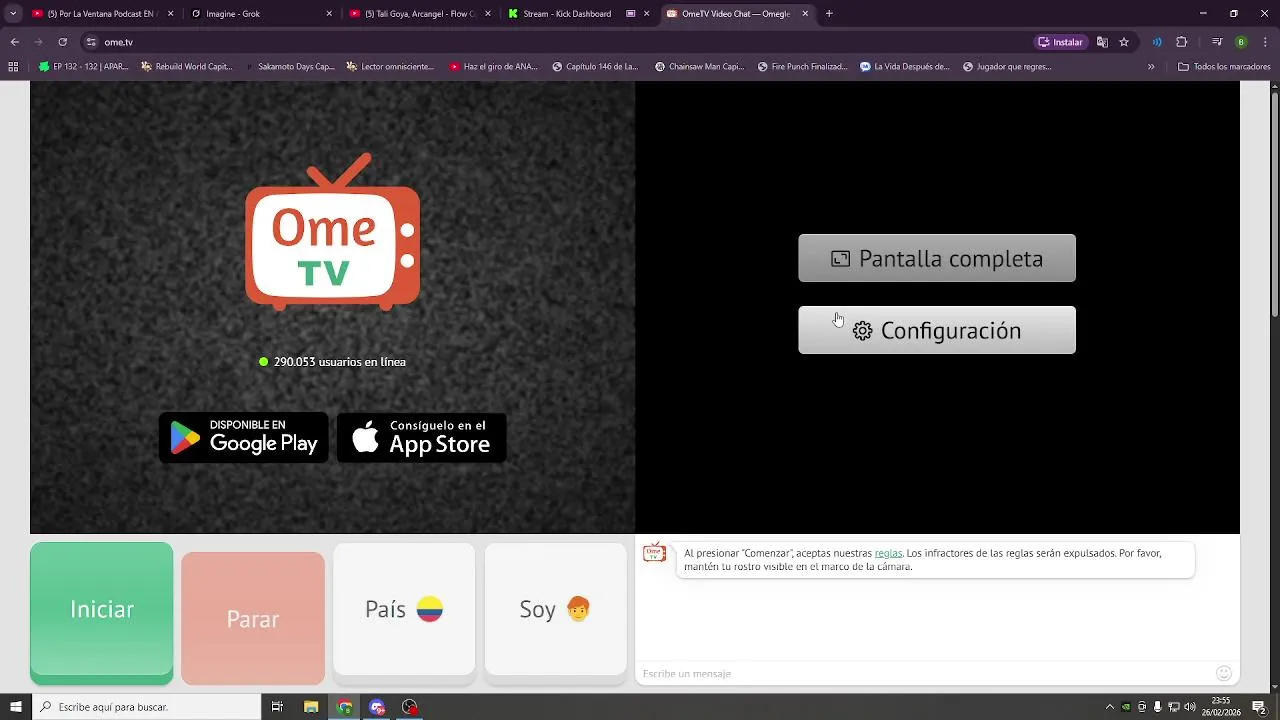Click the emoji smiley in message box
This screenshot has width=1280, height=720.
tap(1224, 673)
